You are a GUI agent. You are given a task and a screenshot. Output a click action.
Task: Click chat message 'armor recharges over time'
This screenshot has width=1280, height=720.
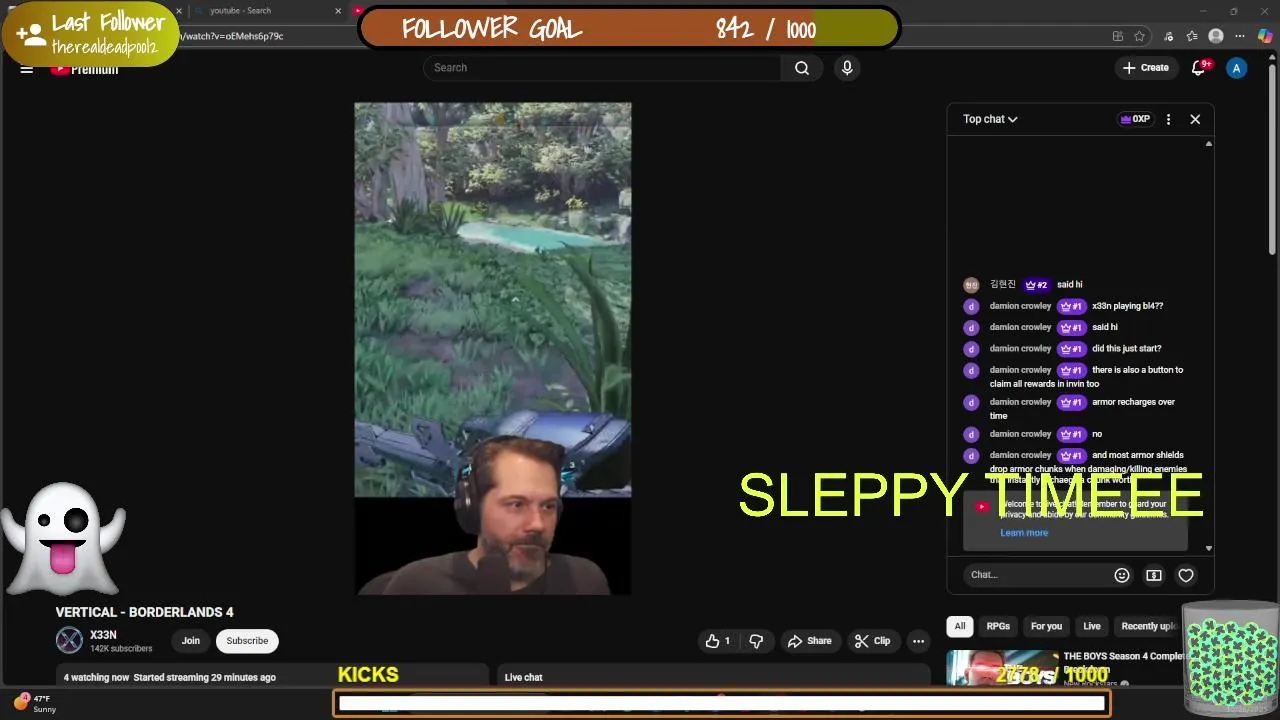pos(1082,408)
